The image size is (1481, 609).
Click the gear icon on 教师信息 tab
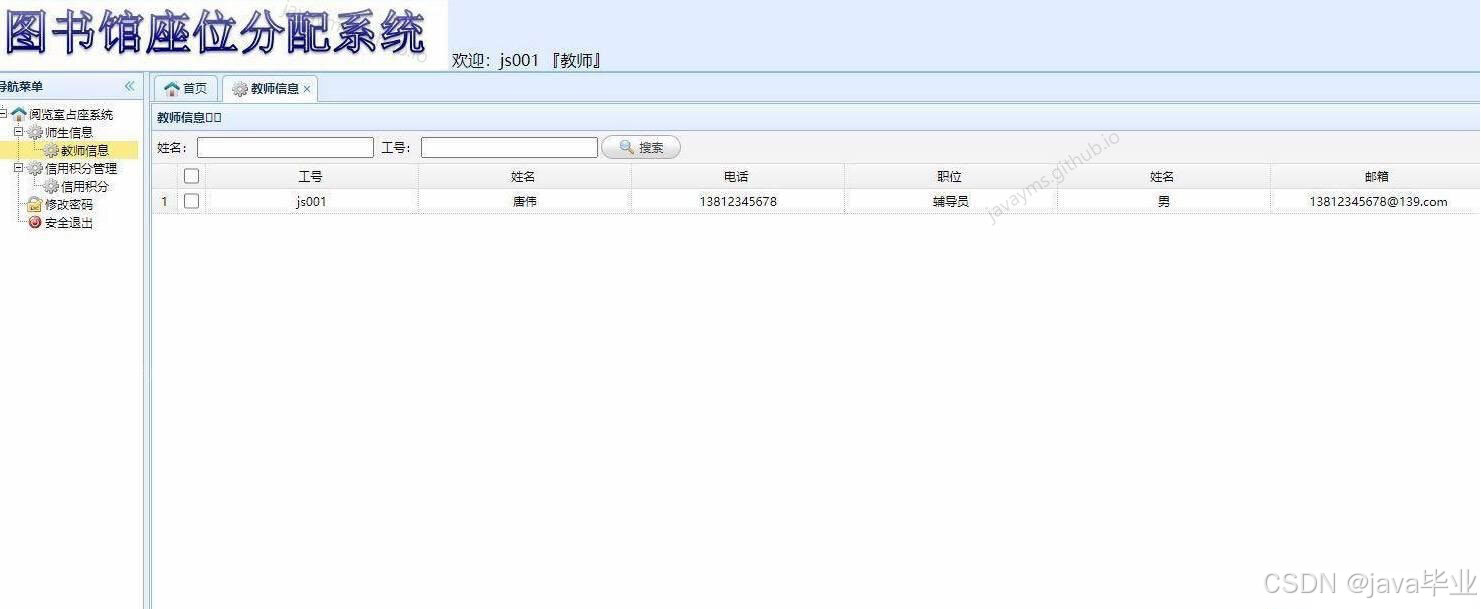(240, 89)
